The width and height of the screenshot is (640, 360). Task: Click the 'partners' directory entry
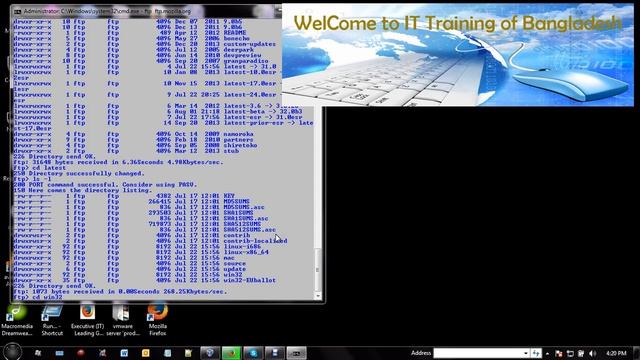pos(238,140)
